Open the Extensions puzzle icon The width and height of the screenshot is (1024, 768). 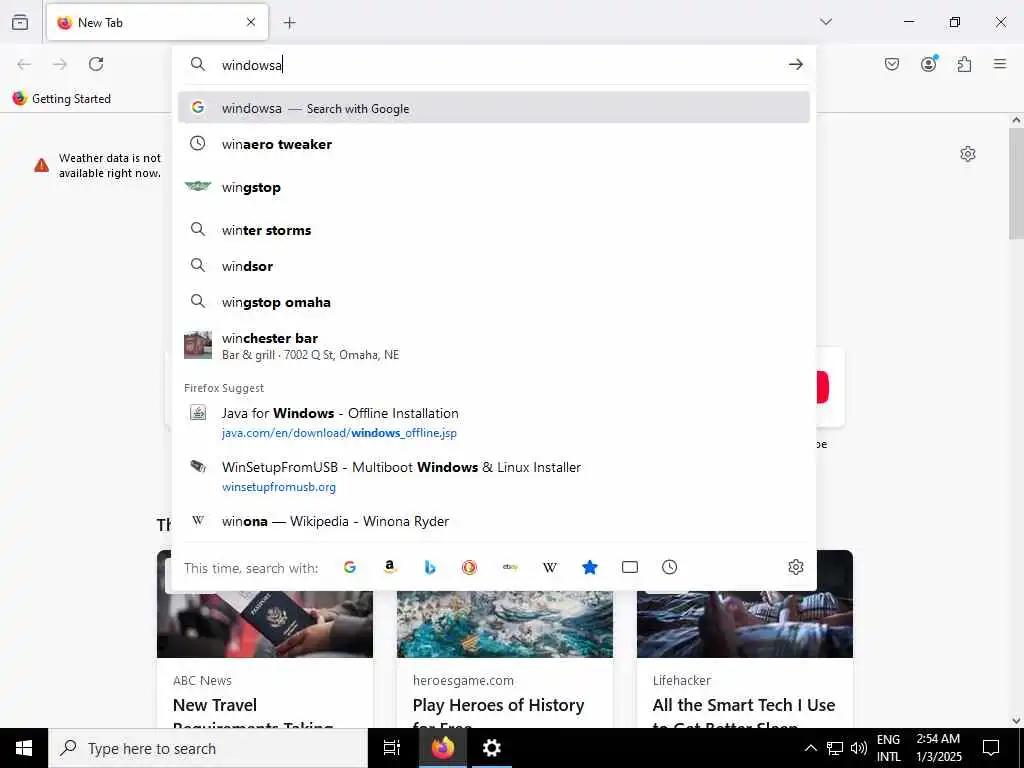coord(965,64)
